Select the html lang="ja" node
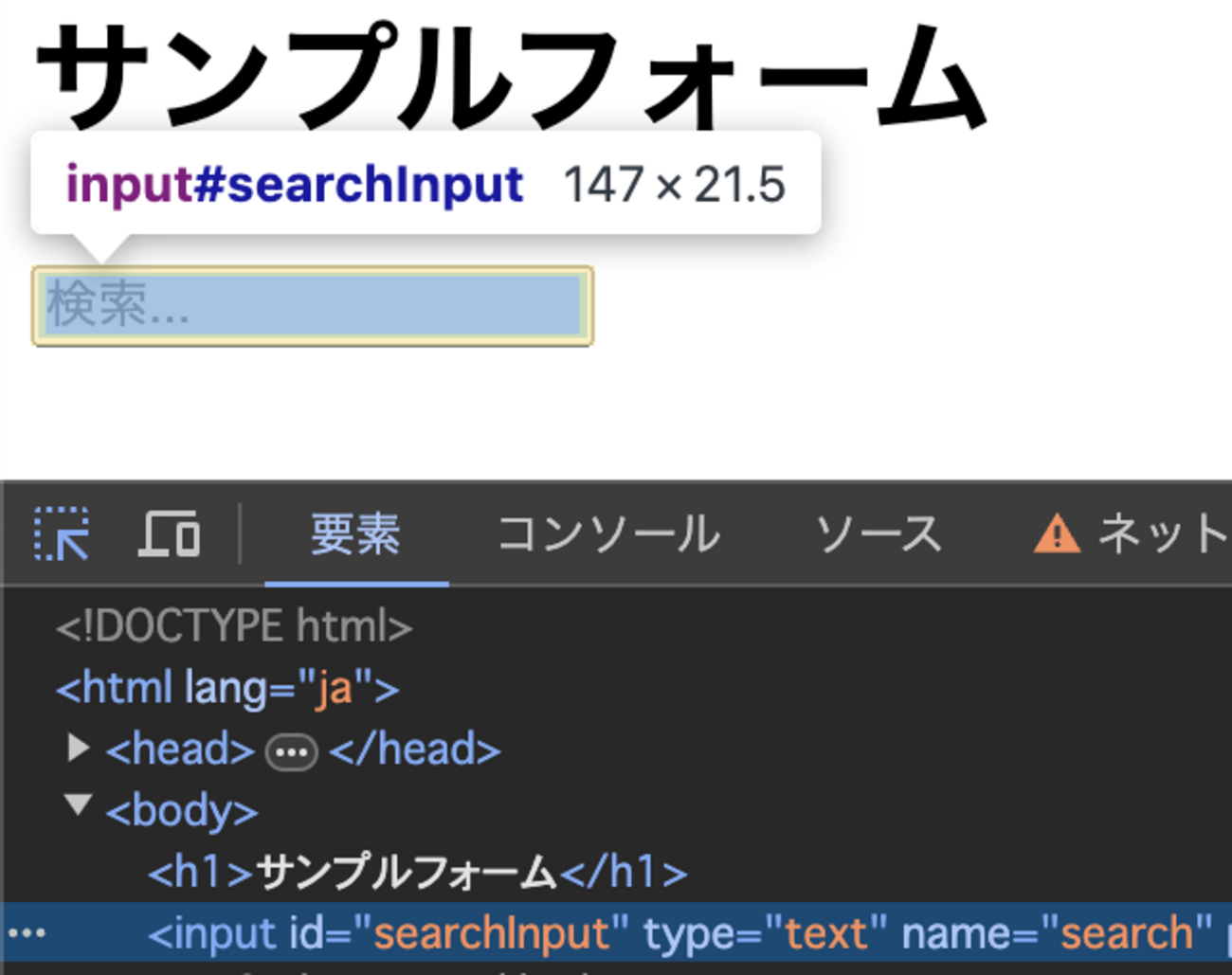 (x=227, y=688)
